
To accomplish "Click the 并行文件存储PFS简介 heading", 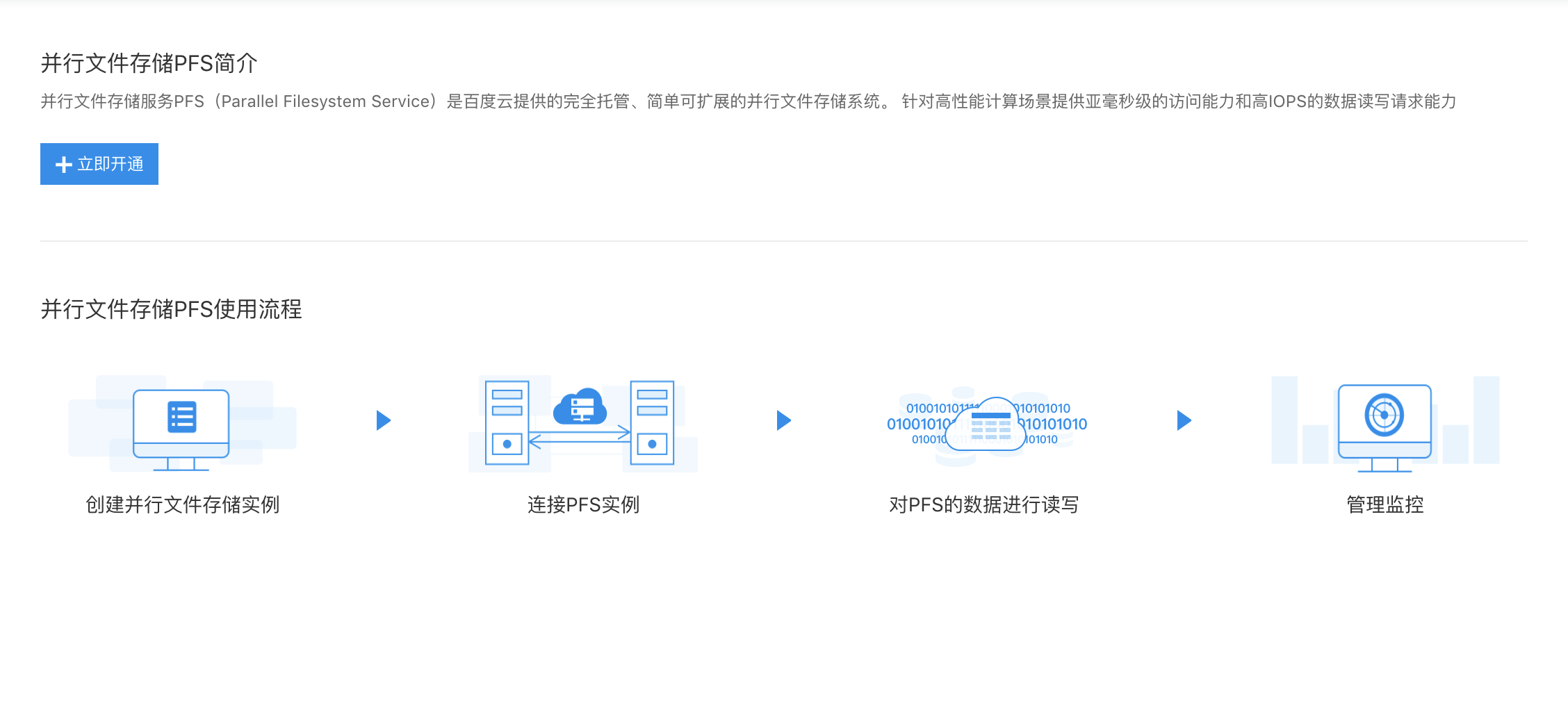I will (149, 63).
